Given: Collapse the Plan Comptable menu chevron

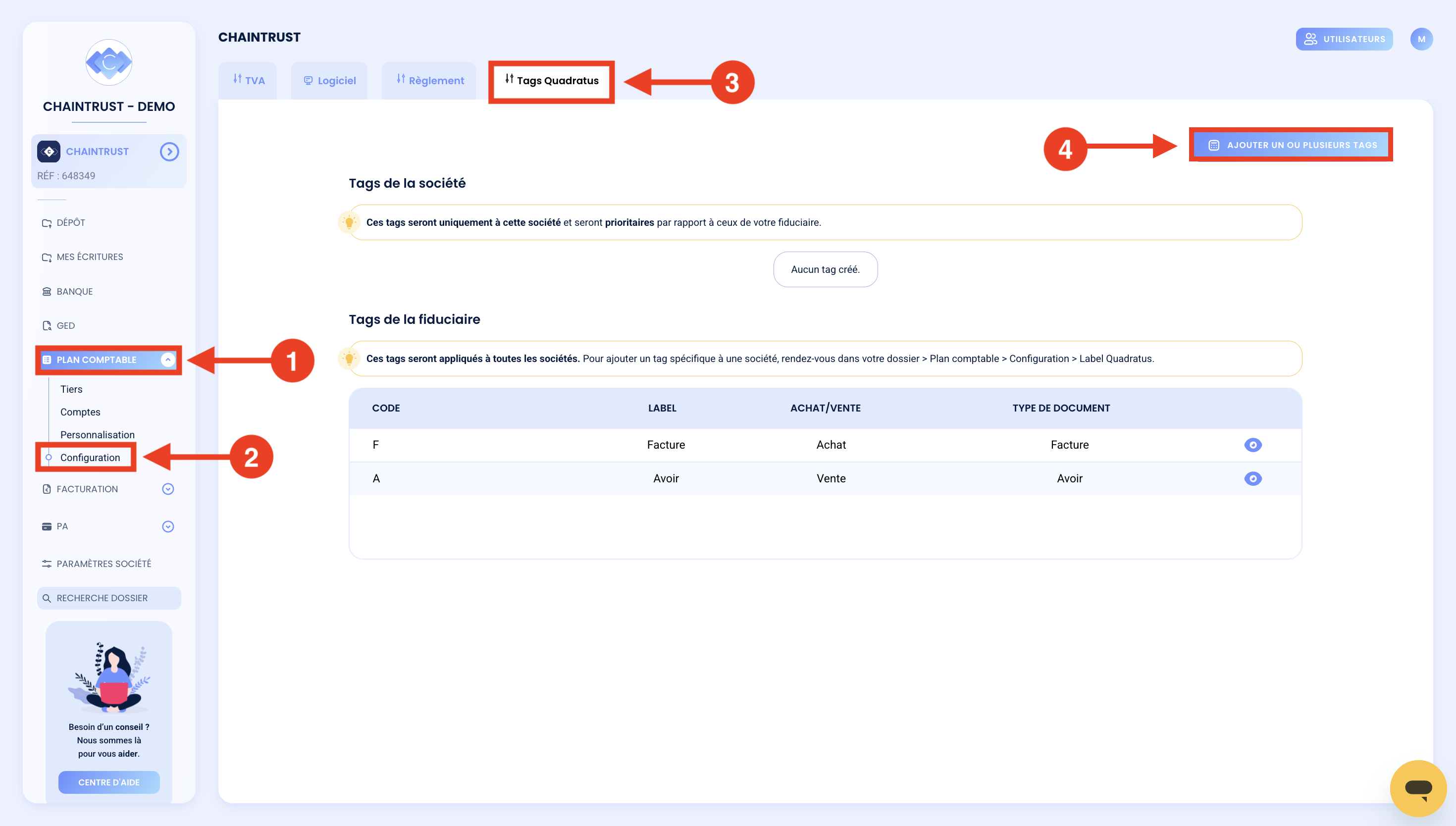Looking at the screenshot, I should [x=168, y=360].
